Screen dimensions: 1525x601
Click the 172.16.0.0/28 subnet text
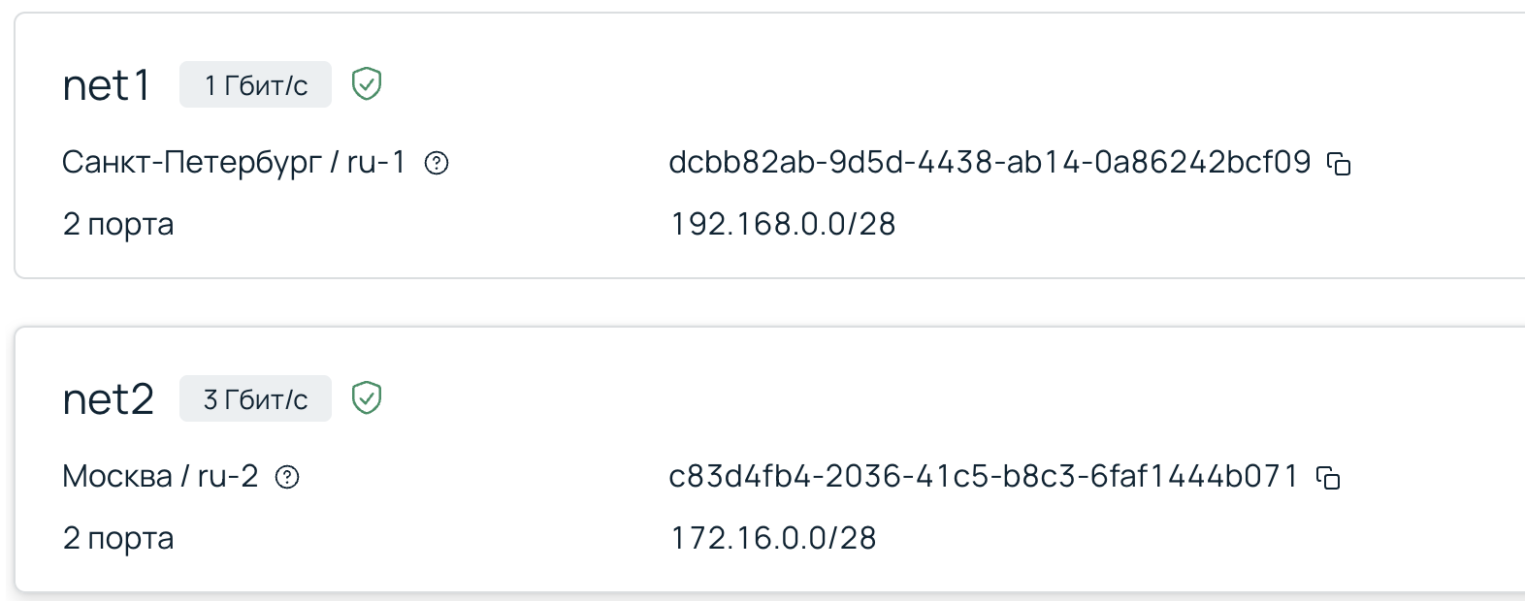[771, 538]
